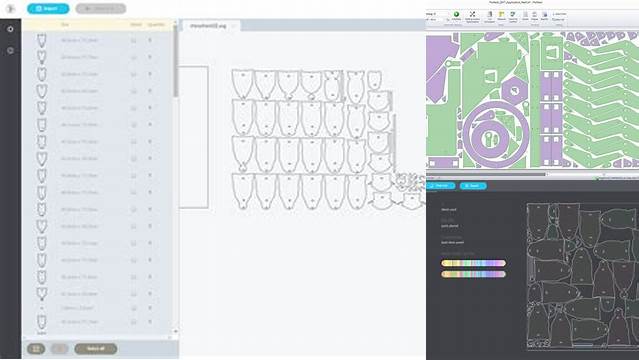Open the round menu icon at top-left corner

10,9
